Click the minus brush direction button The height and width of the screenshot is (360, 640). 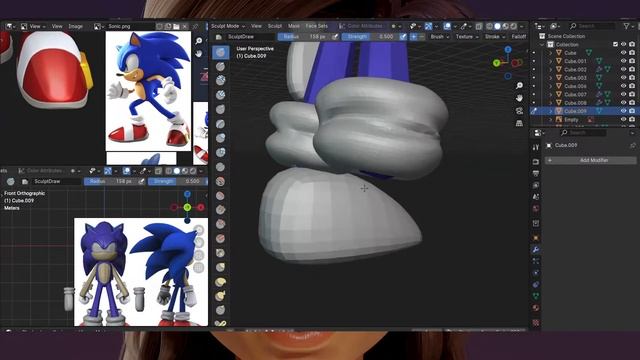click(422, 36)
